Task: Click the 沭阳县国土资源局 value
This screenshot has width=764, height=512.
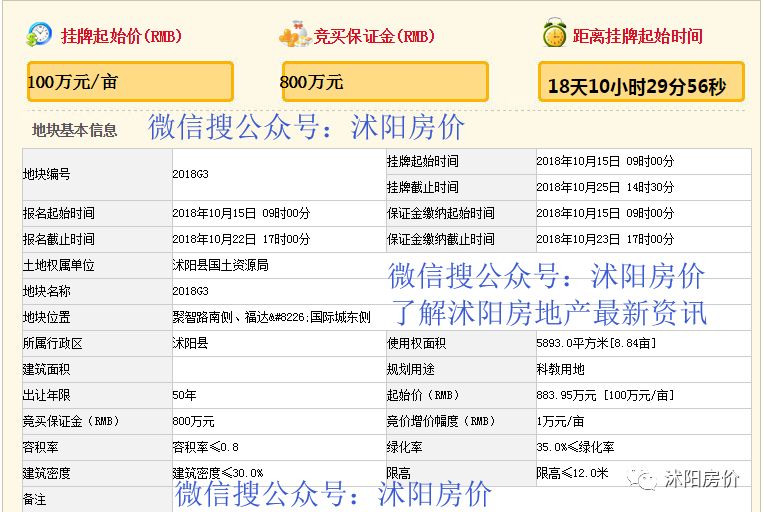Action: click(x=220, y=265)
